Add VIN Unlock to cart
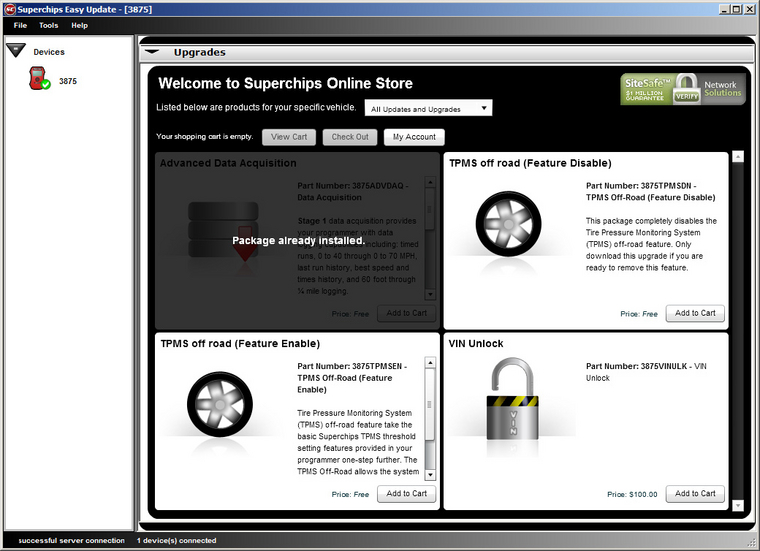This screenshot has height=551, width=760. [x=694, y=493]
